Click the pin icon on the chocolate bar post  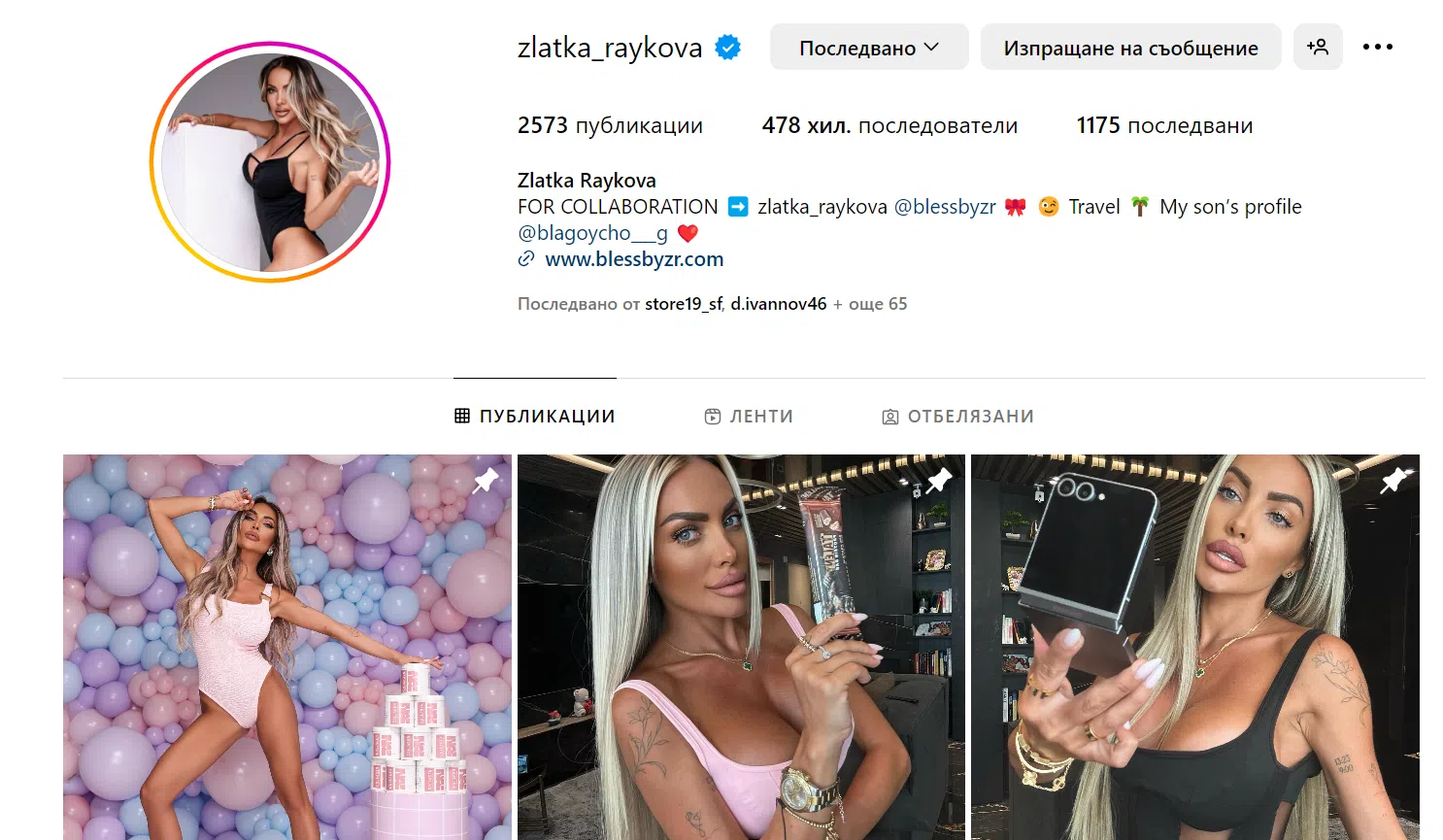pos(939,480)
